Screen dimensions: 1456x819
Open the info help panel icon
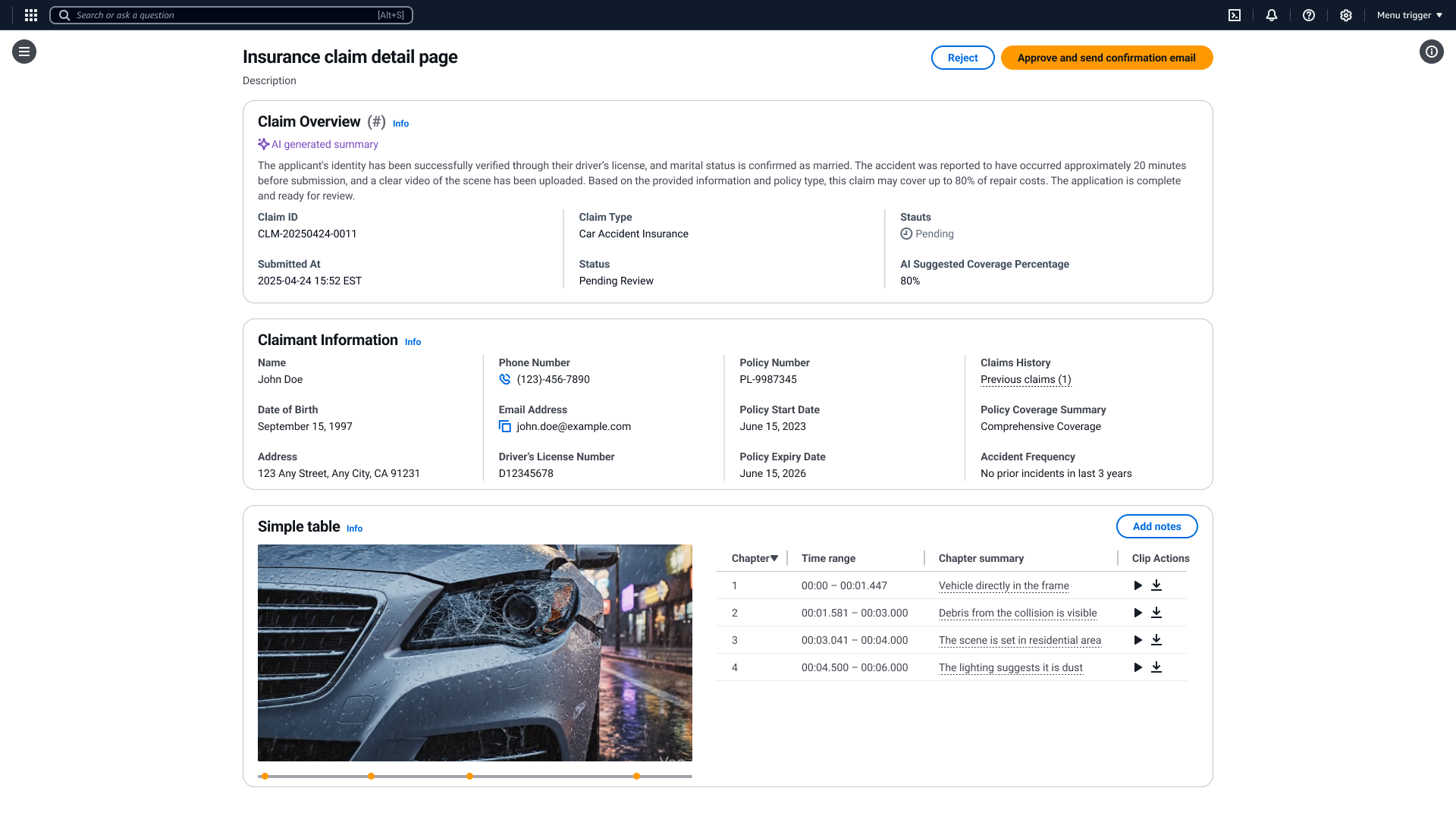tap(1431, 52)
